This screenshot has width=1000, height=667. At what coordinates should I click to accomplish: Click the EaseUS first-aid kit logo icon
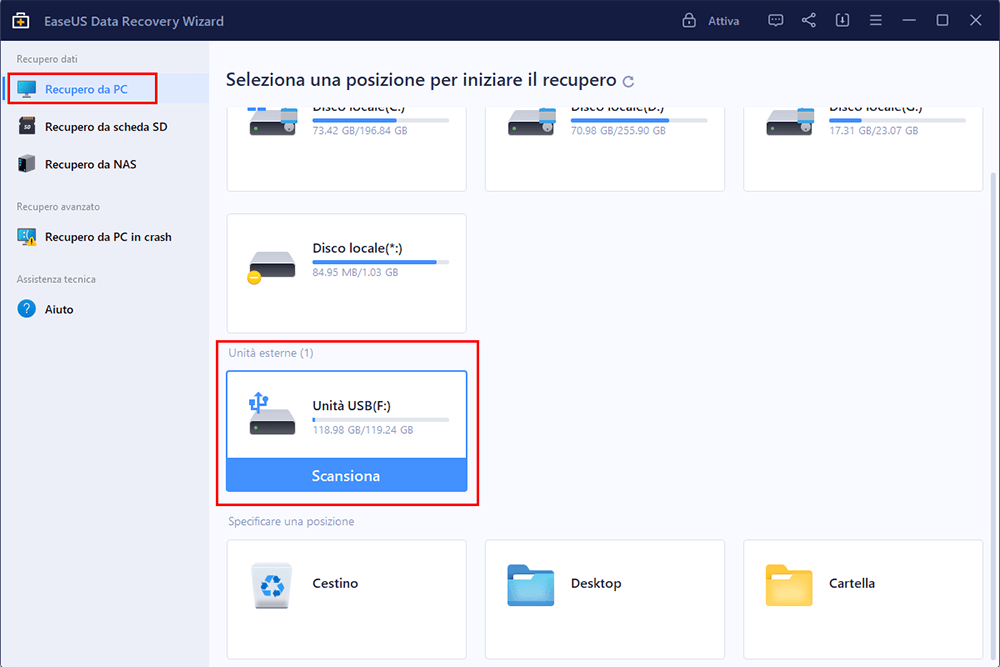[20, 20]
